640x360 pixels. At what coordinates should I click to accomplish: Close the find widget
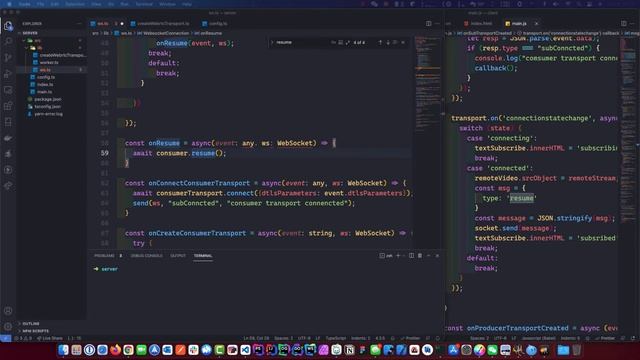403,42
